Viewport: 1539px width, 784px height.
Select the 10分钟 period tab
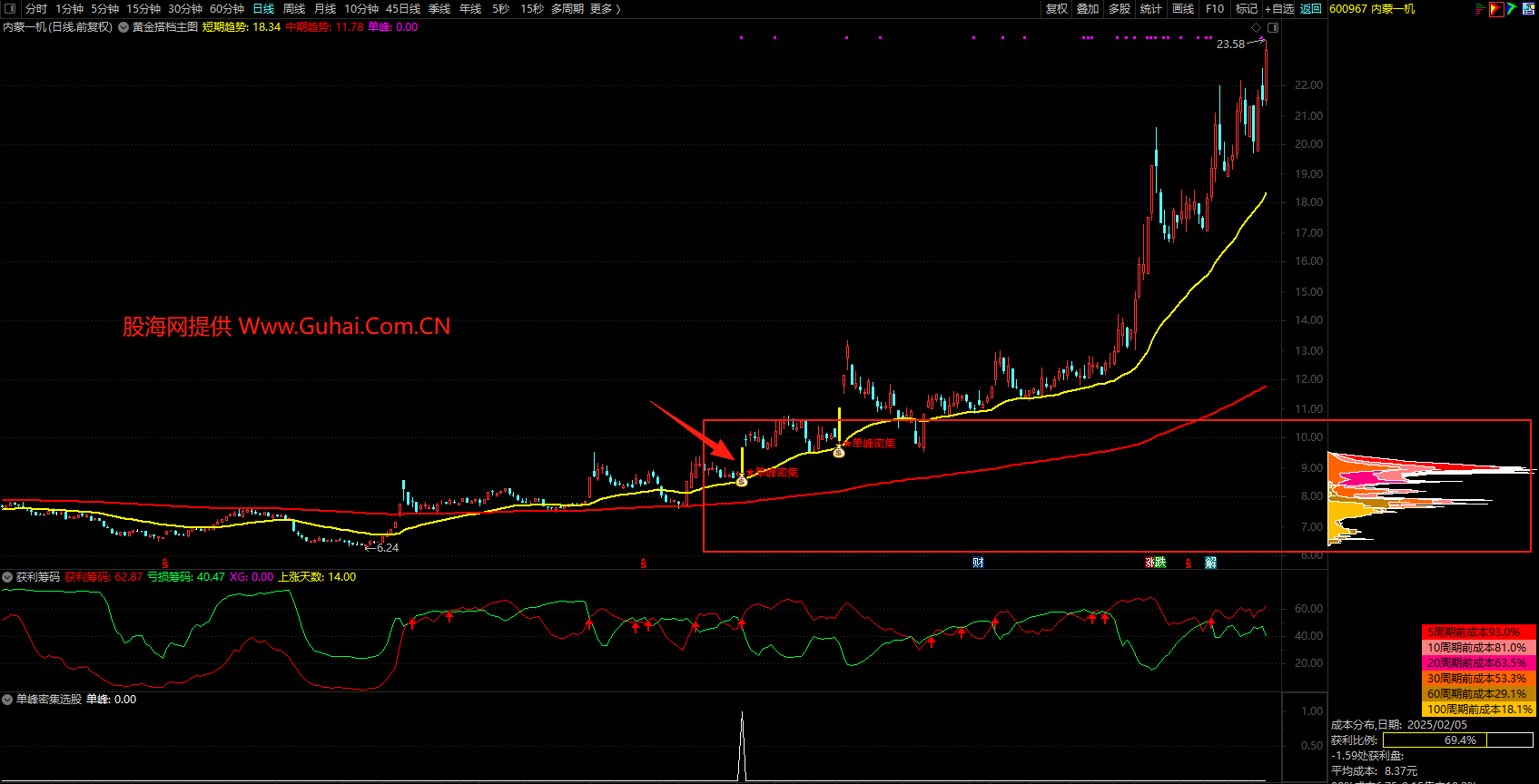[361, 9]
